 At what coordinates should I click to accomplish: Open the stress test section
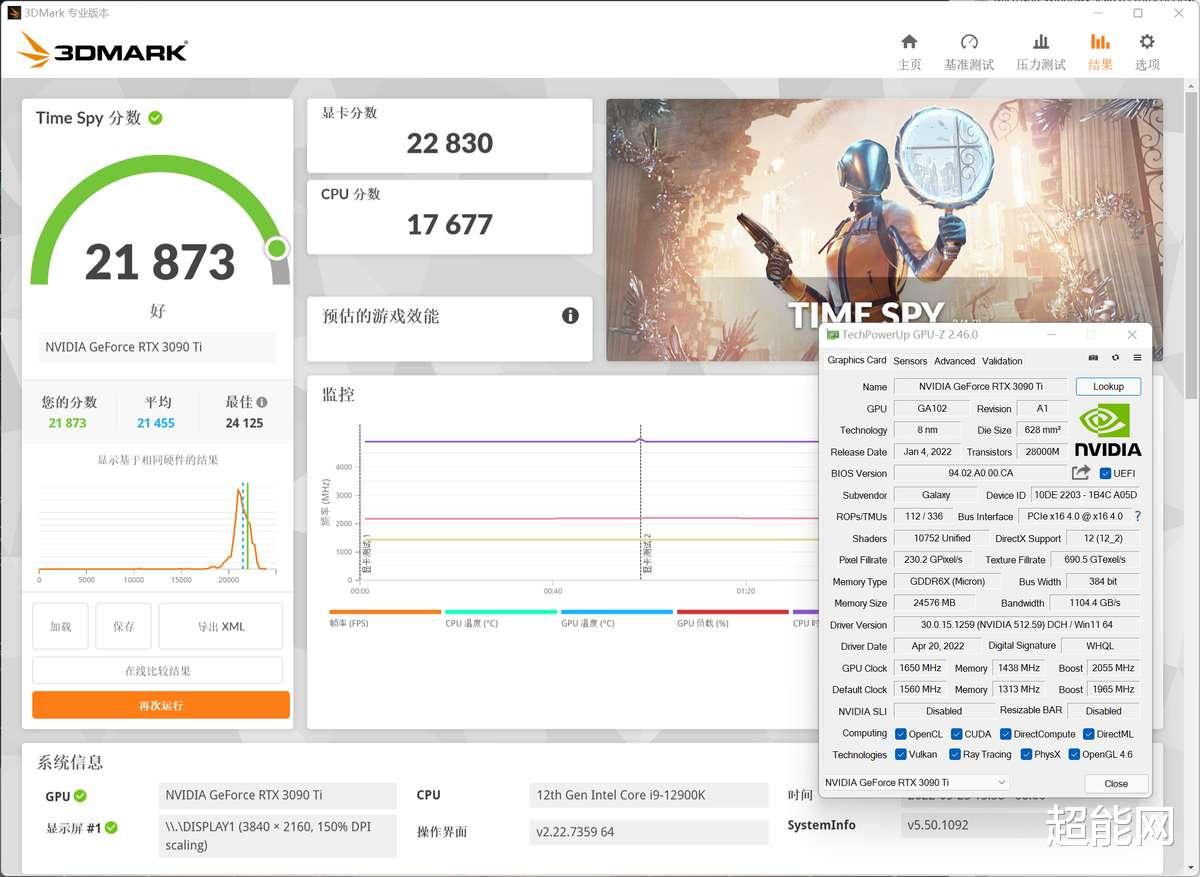point(1040,50)
